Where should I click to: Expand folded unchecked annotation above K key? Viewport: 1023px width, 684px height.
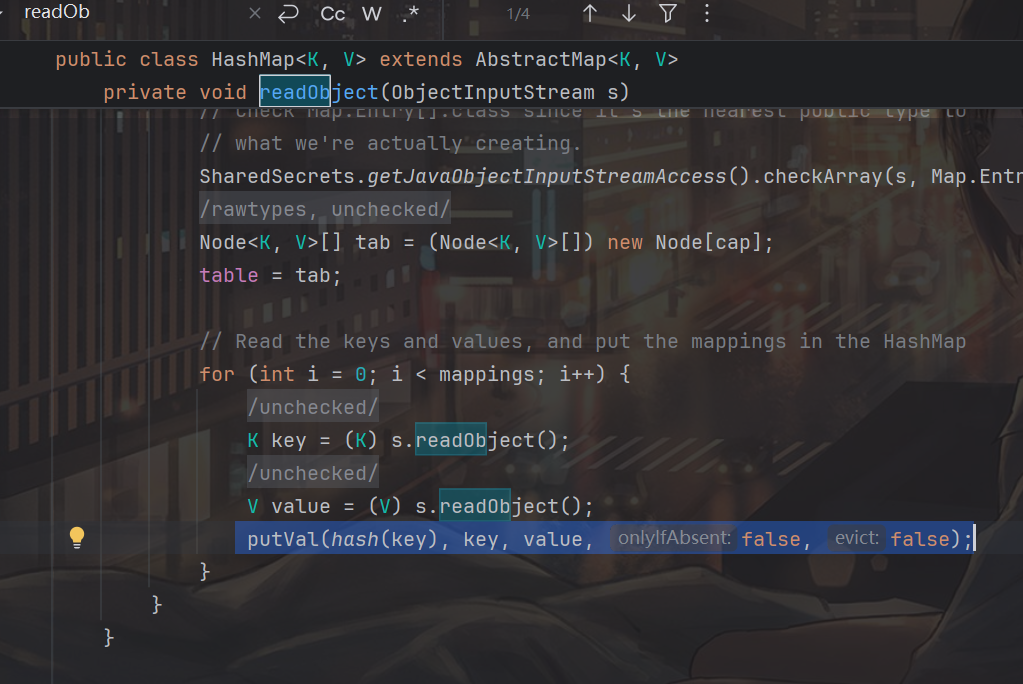(x=313, y=408)
